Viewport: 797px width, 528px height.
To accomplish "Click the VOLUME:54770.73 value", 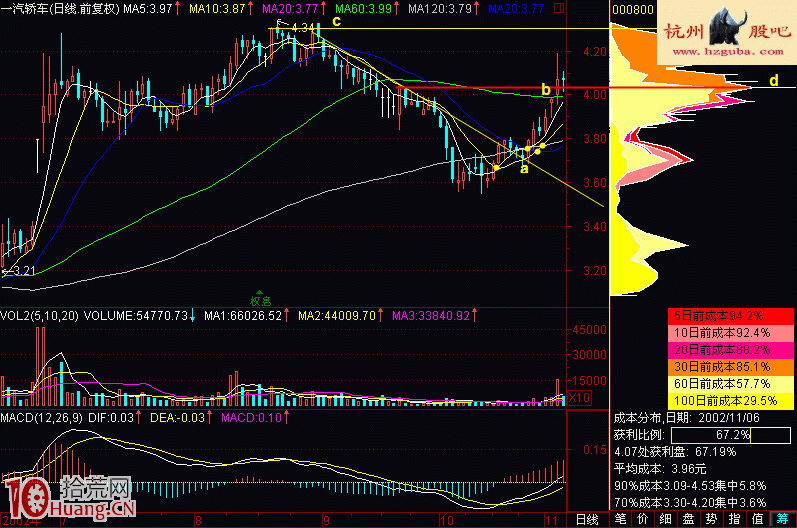I will tap(136, 316).
